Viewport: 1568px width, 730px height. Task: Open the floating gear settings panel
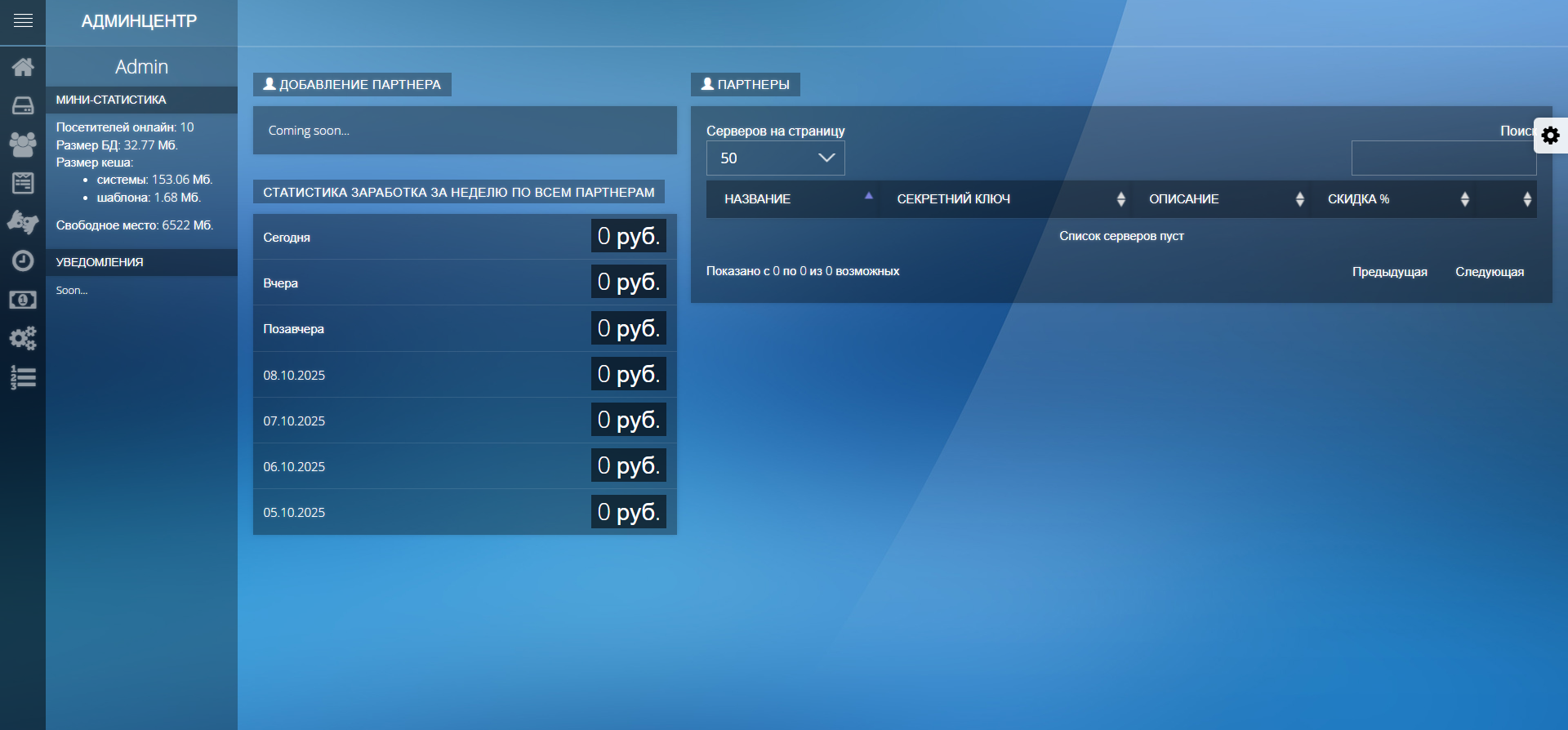1550,136
